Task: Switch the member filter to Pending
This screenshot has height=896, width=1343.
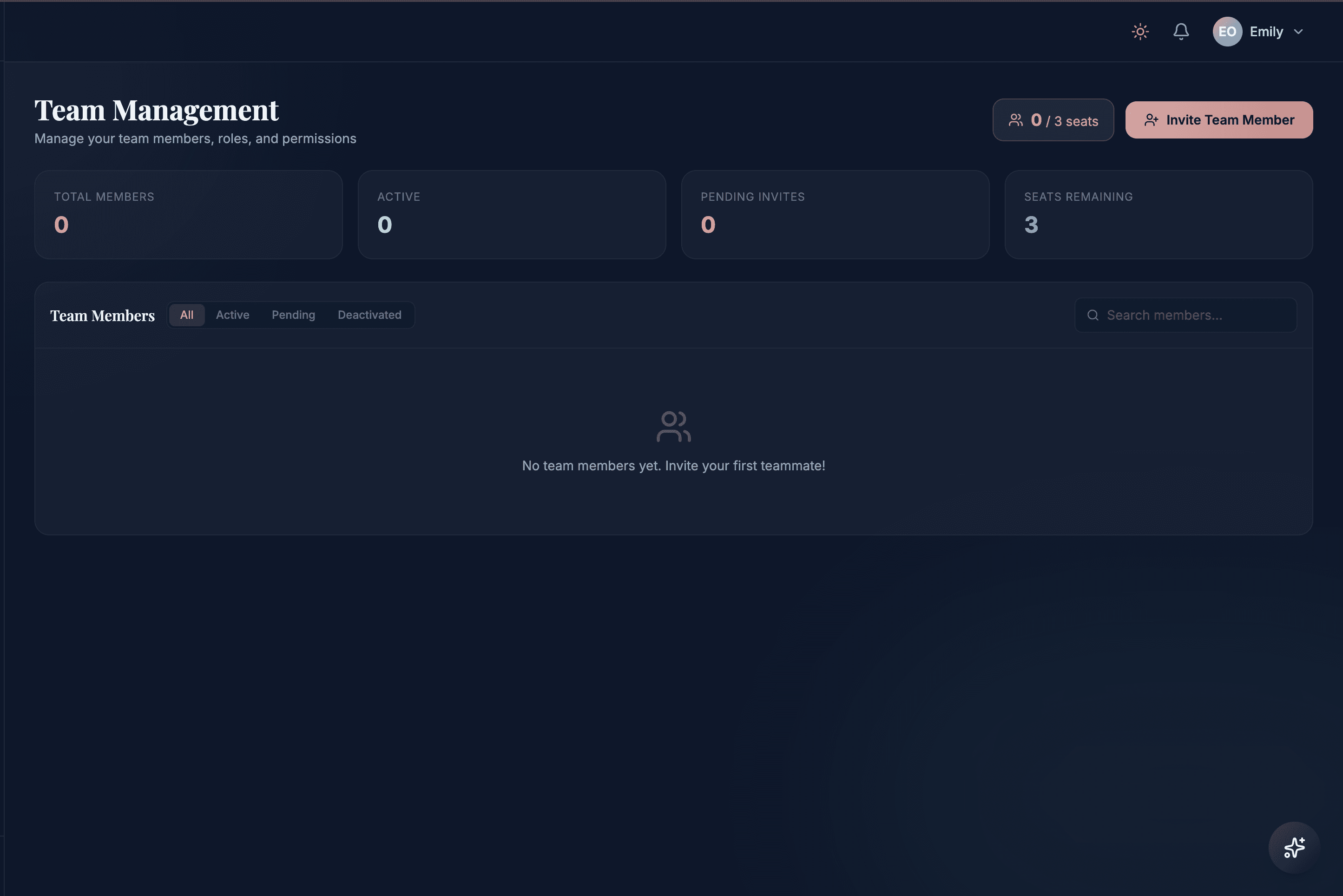Action: [293, 315]
